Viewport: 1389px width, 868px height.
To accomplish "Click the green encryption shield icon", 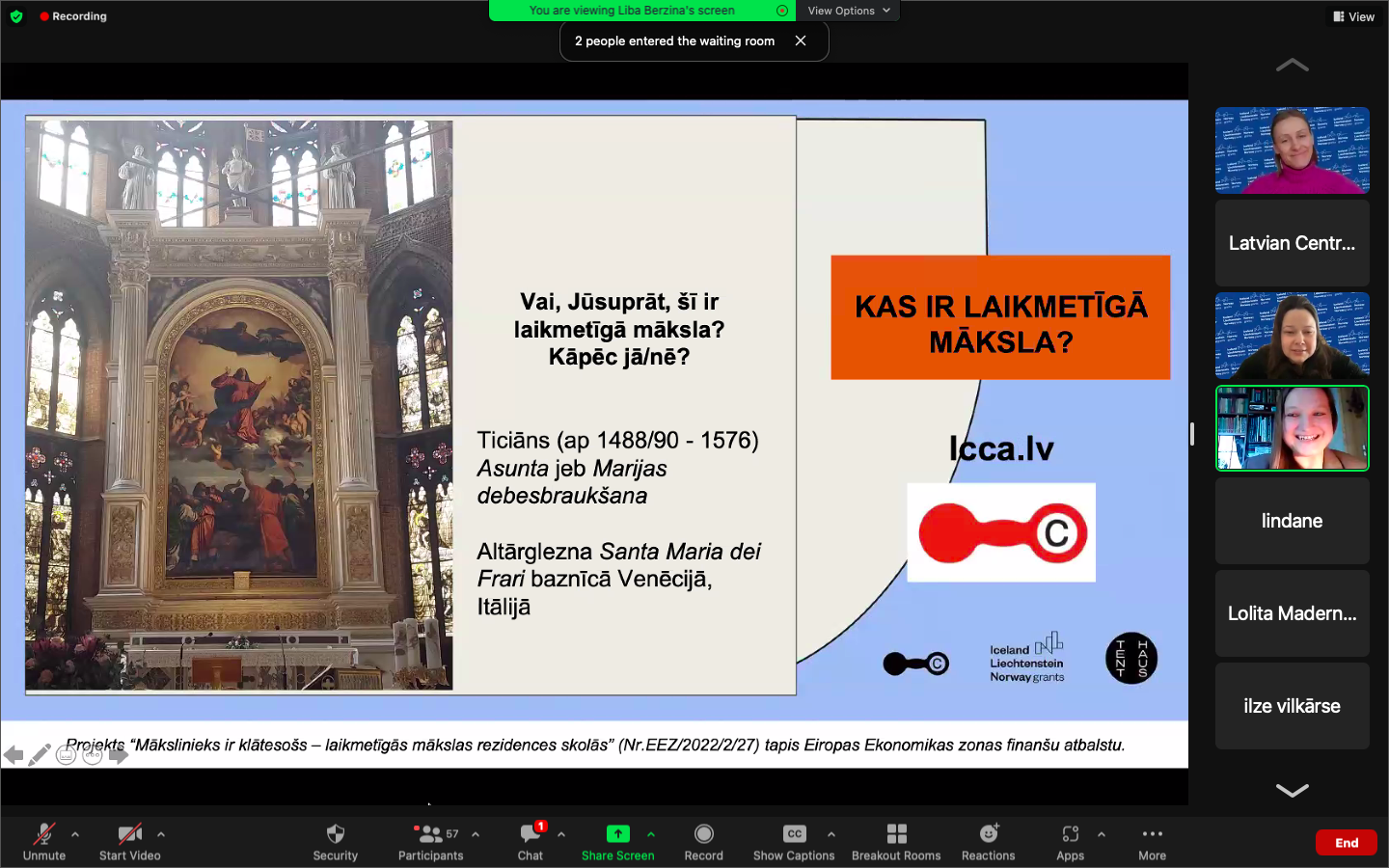I will click(16, 16).
